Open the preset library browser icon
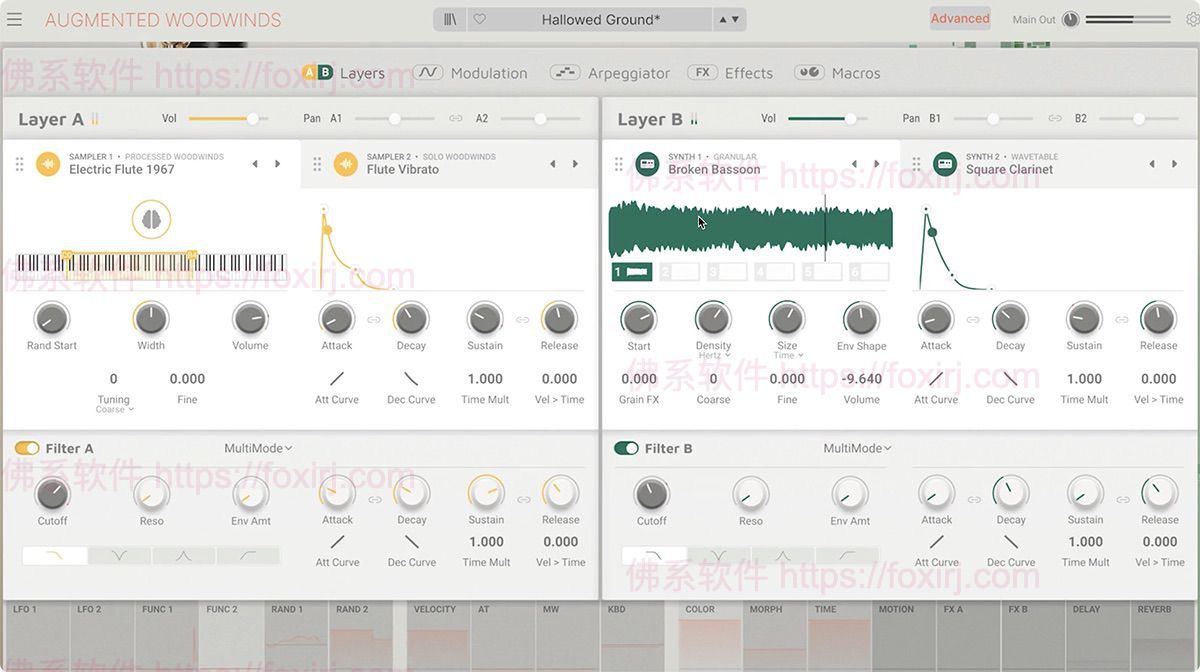 [451, 19]
